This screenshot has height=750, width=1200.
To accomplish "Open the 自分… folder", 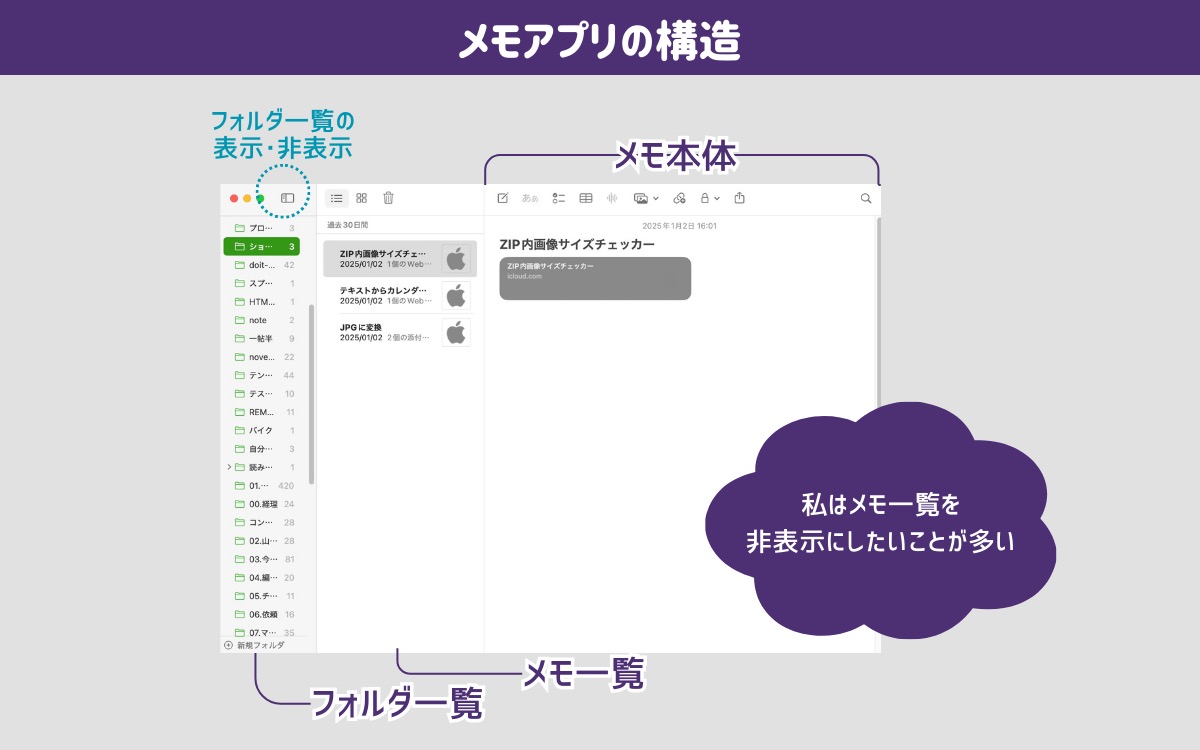I will tap(262, 448).
